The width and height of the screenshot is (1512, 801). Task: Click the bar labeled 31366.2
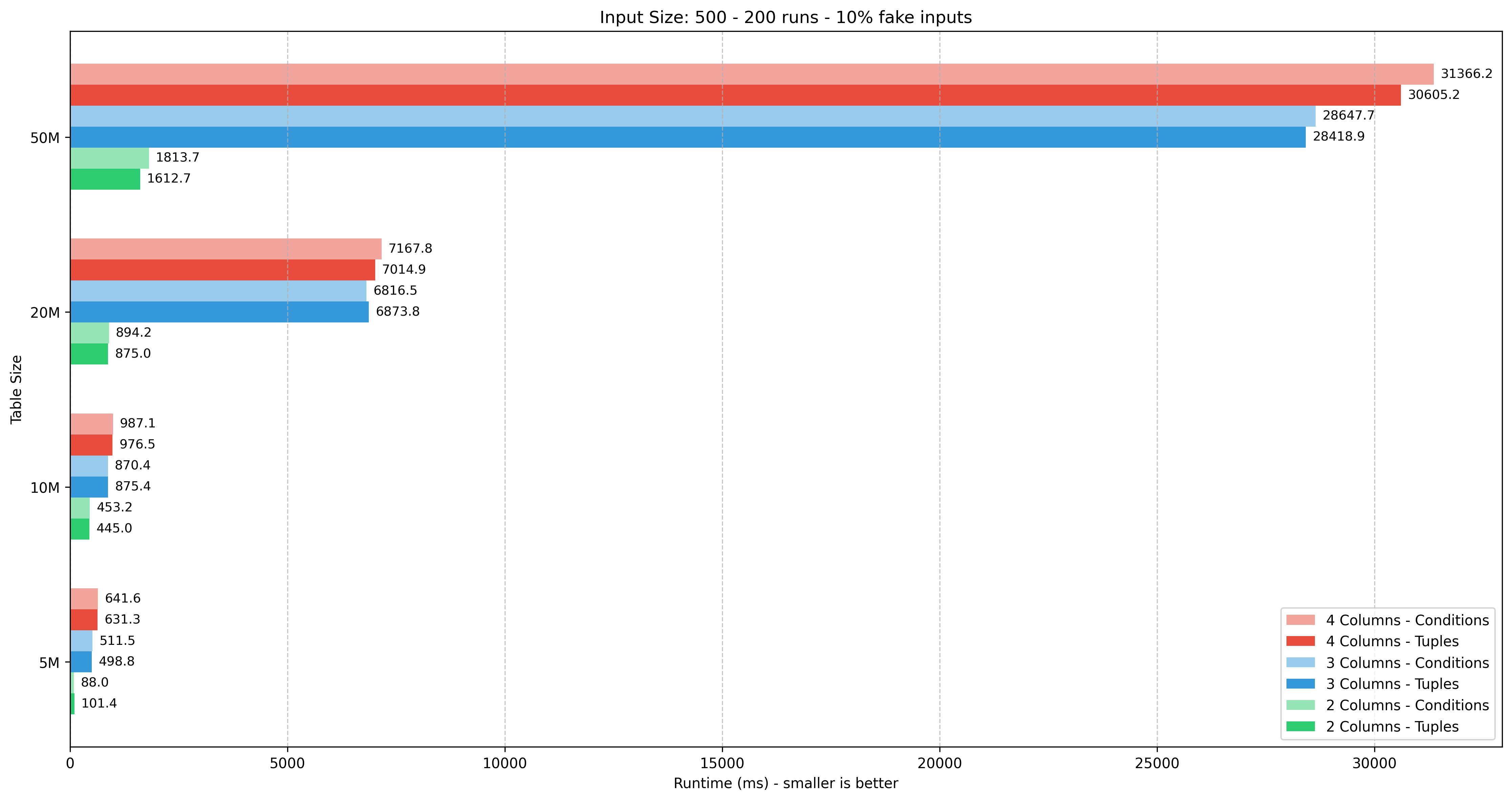click(751, 74)
